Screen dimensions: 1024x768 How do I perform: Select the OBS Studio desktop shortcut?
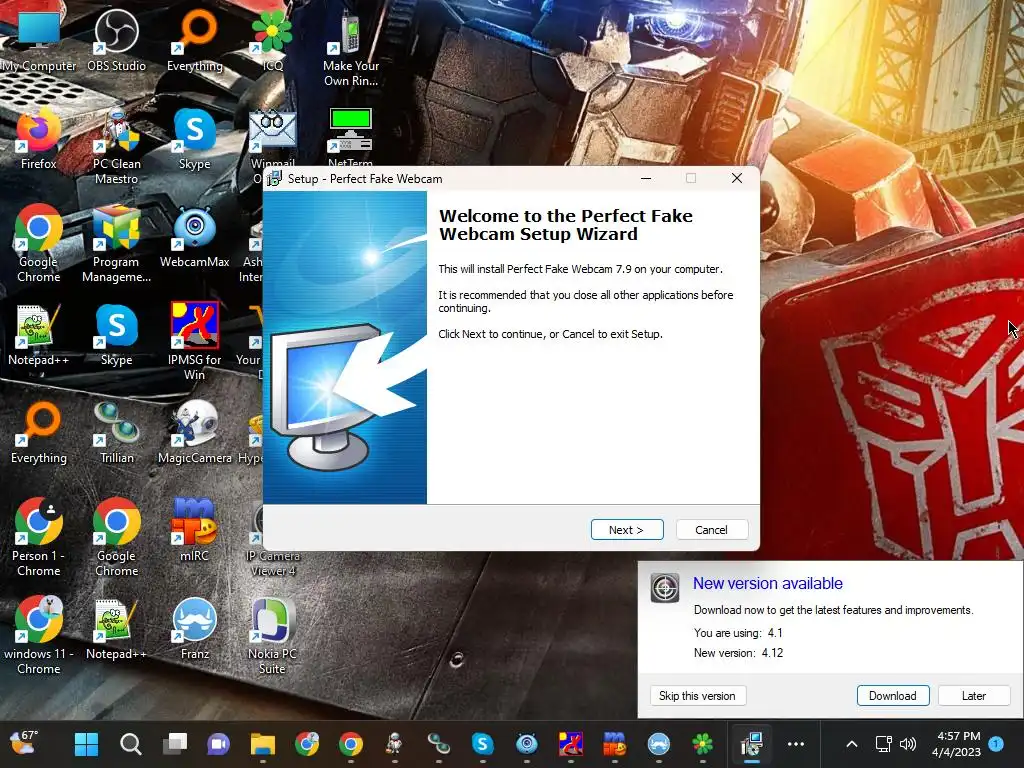click(116, 41)
